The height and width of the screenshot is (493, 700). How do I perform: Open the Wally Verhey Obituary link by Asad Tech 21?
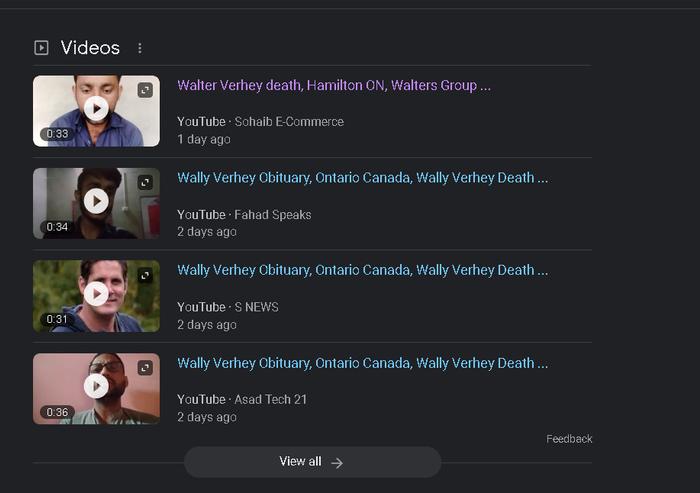pyautogui.click(x=362, y=363)
